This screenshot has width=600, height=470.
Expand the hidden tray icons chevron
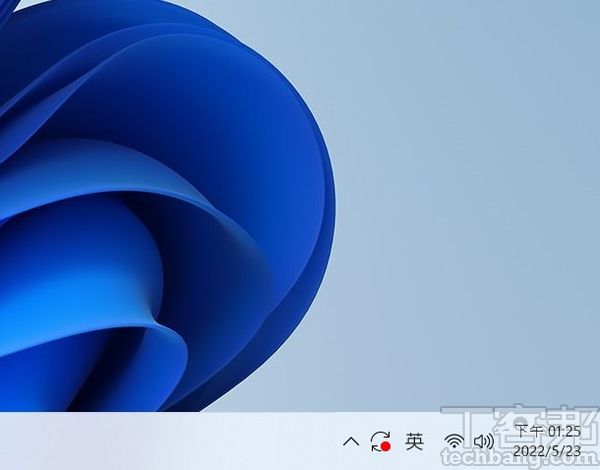tap(350, 441)
